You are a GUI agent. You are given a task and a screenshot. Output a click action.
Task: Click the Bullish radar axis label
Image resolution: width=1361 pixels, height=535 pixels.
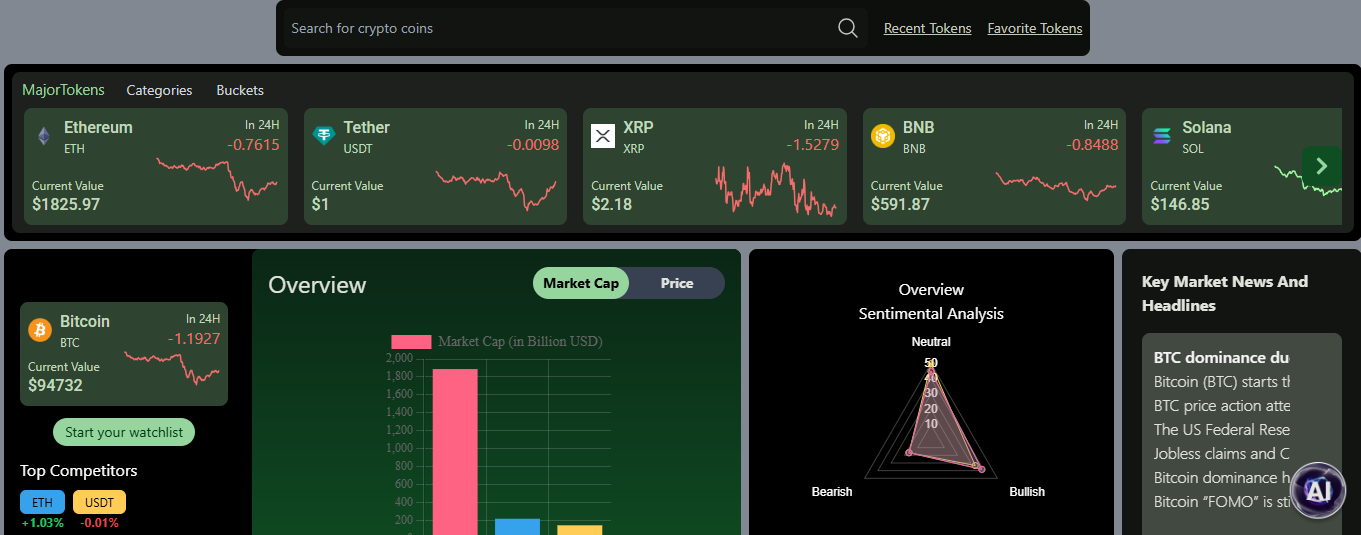(1027, 491)
